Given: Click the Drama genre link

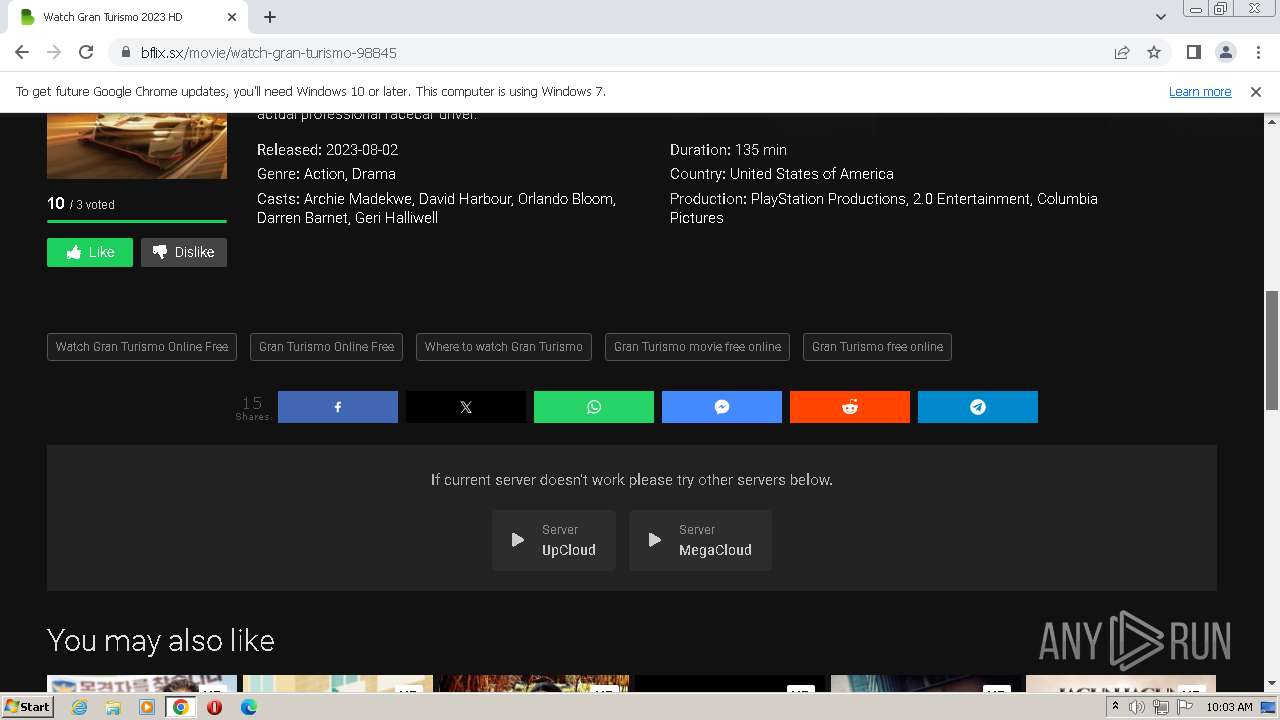Looking at the screenshot, I should coord(374,174).
